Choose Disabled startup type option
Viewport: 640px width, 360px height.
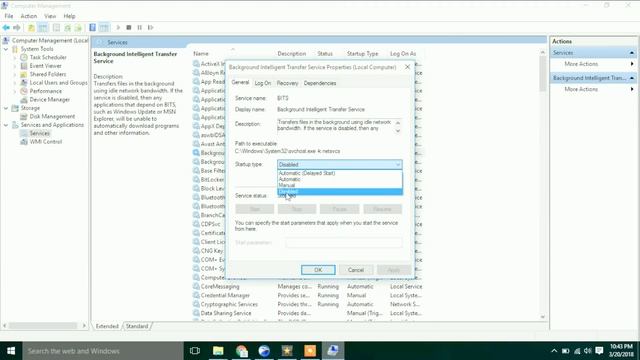pyautogui.click(x=340, y=191)
